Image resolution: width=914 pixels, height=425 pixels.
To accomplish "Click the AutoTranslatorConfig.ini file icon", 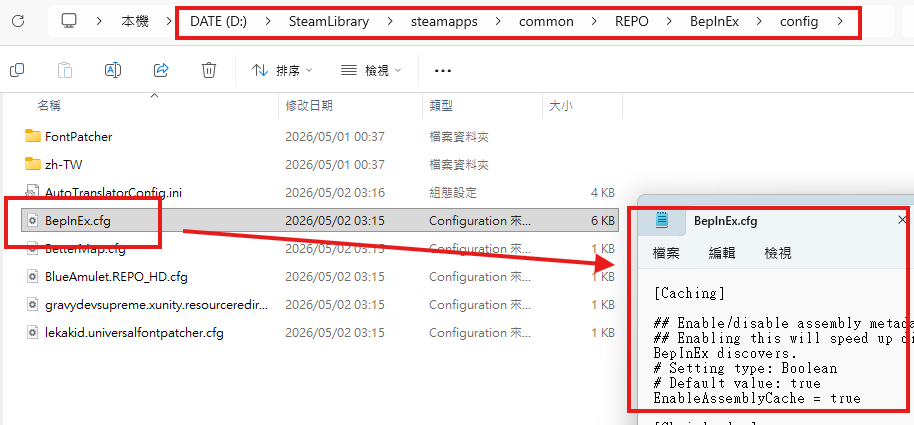I will (x=33, y=192).
